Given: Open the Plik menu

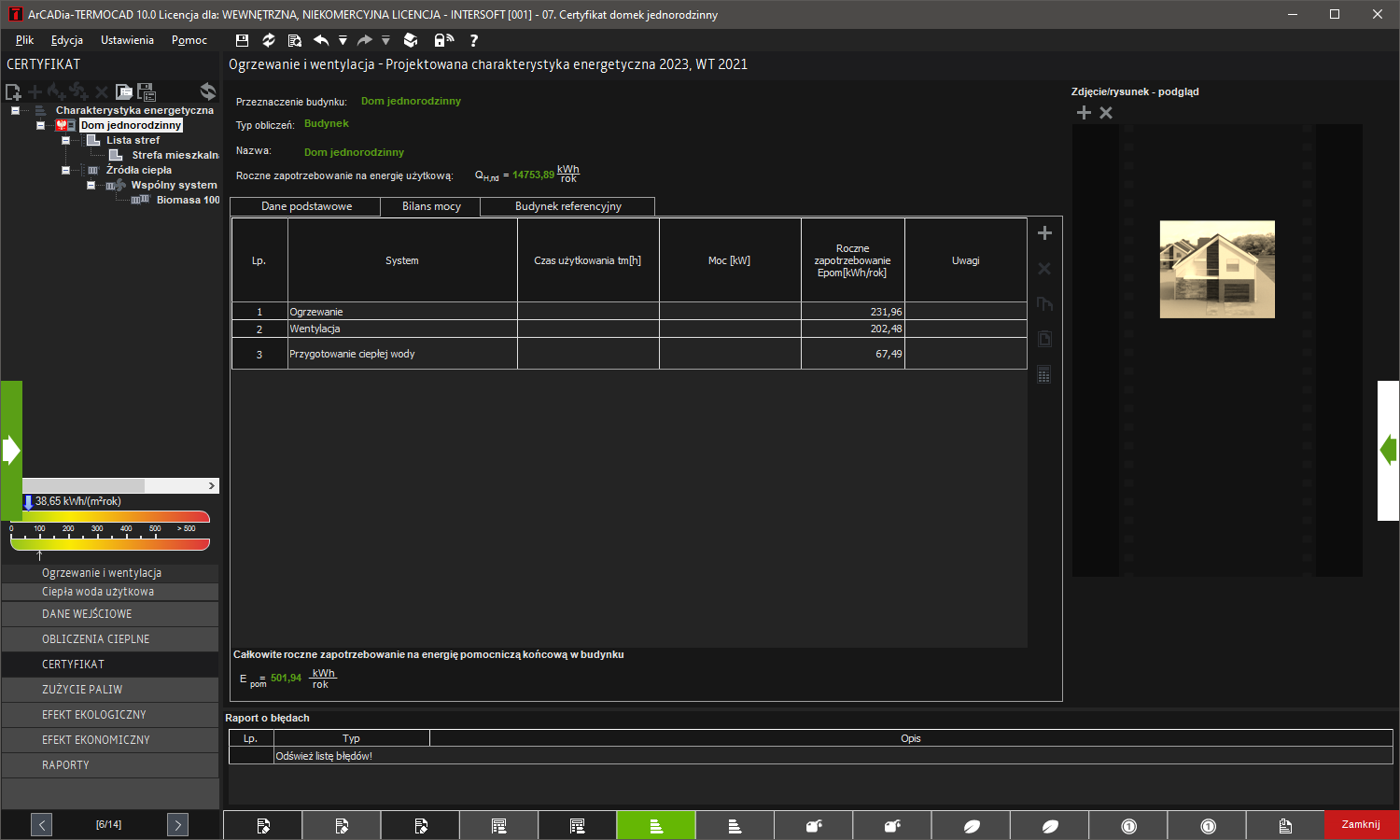Looking at the screenshot, I should 24,40.
